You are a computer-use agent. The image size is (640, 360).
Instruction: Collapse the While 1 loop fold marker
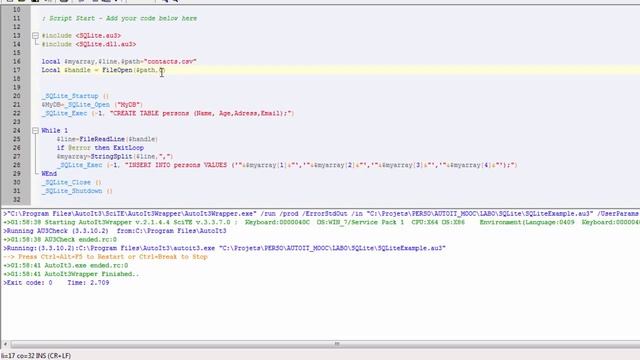coord(36,131)
